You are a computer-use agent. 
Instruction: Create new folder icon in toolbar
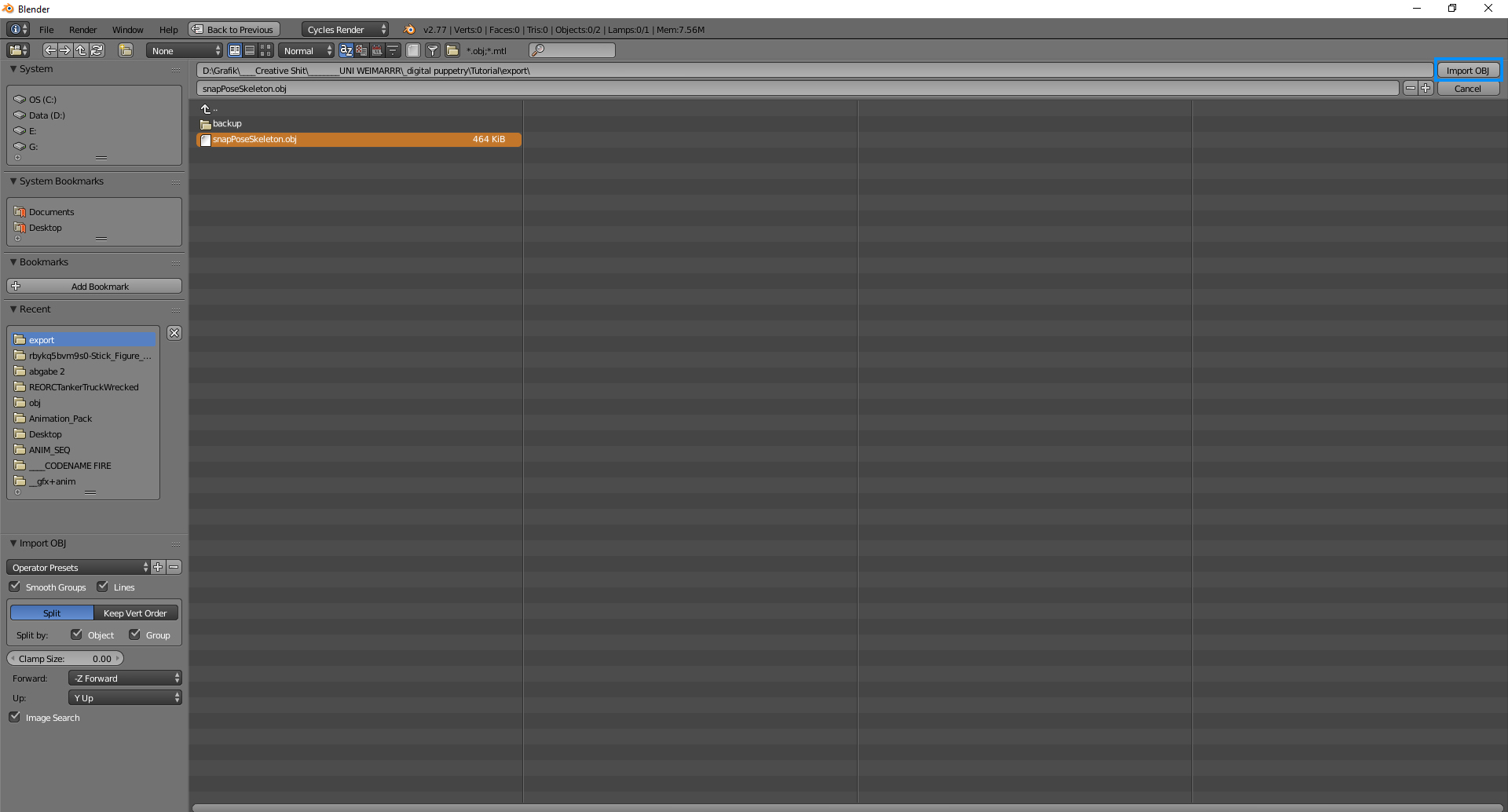pyautogui.click(x=126, y=50)
